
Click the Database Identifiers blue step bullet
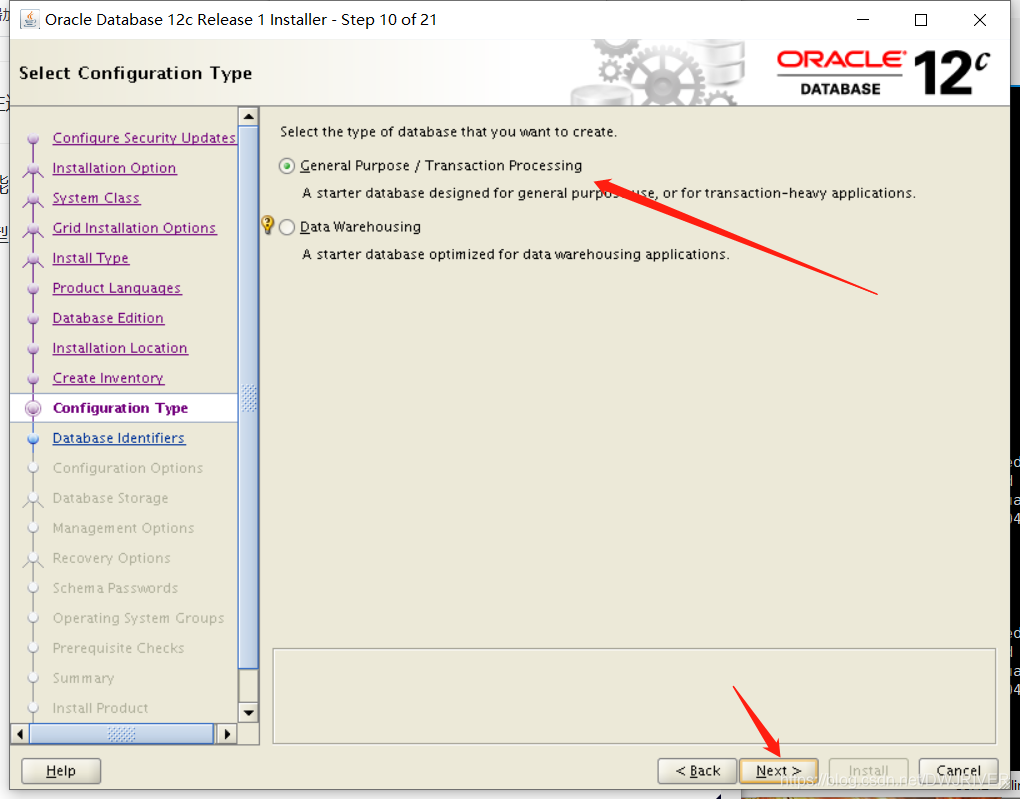tap(33, 439)
